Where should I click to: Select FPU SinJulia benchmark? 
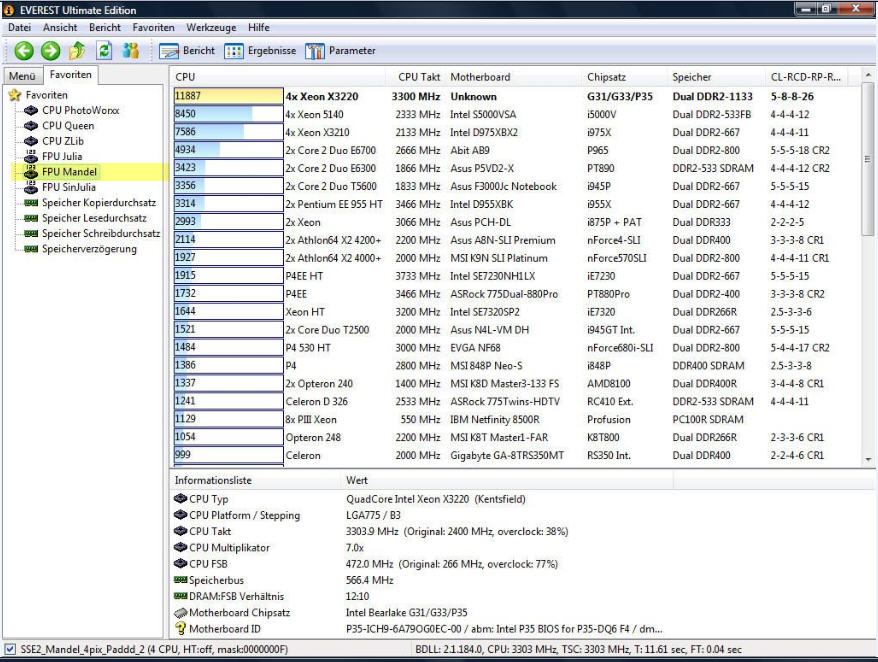[68, 187]
